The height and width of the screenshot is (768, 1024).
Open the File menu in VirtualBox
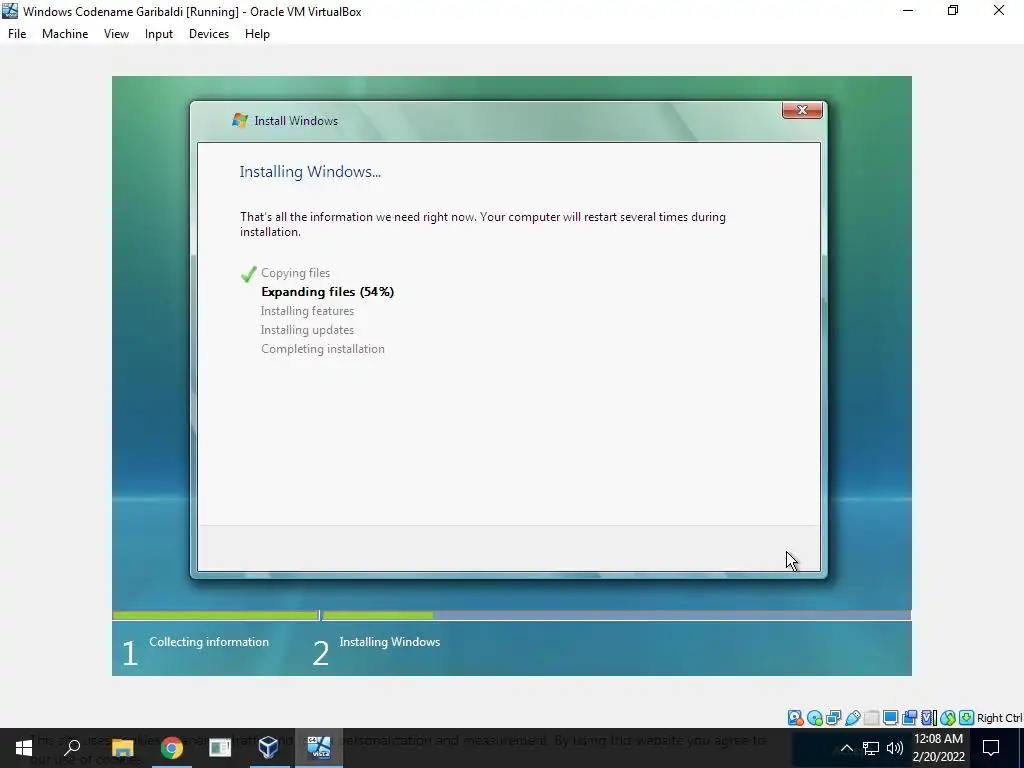tap(17, 34)
